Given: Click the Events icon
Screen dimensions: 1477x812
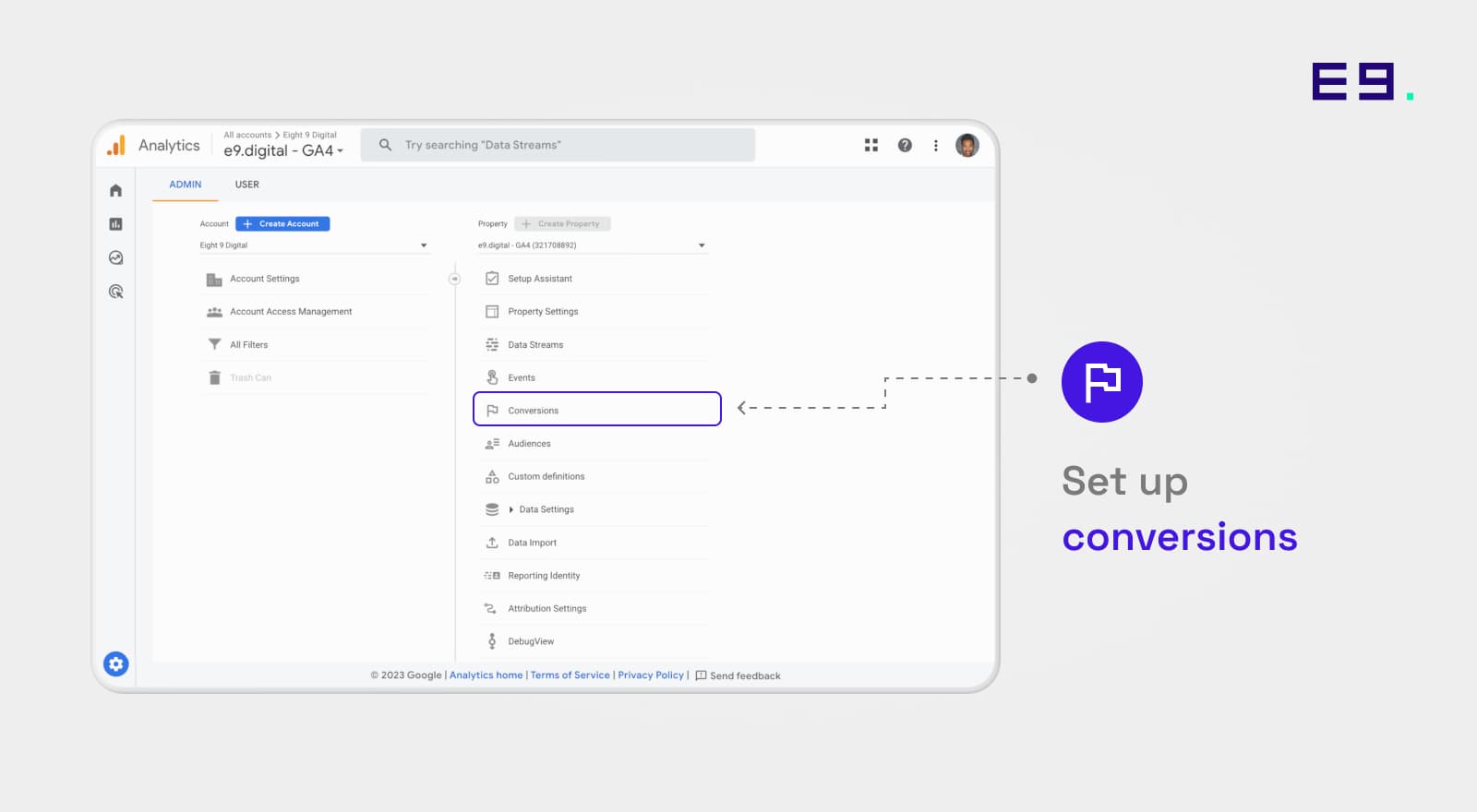Looking at the screenshot, I should coord(492,377).
